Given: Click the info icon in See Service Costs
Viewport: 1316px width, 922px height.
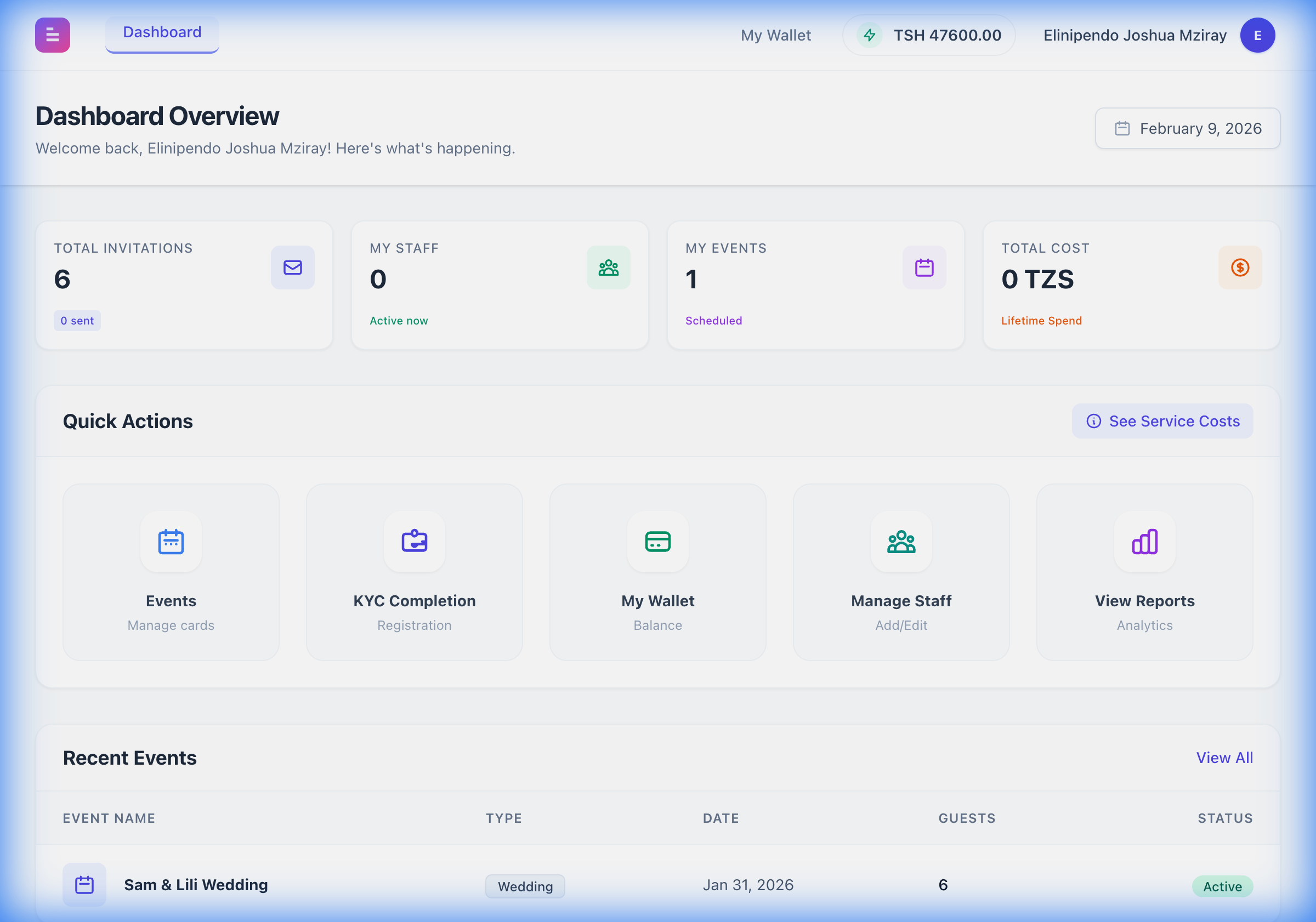Looking at the screenshot, I should (x=1093, y=421).
